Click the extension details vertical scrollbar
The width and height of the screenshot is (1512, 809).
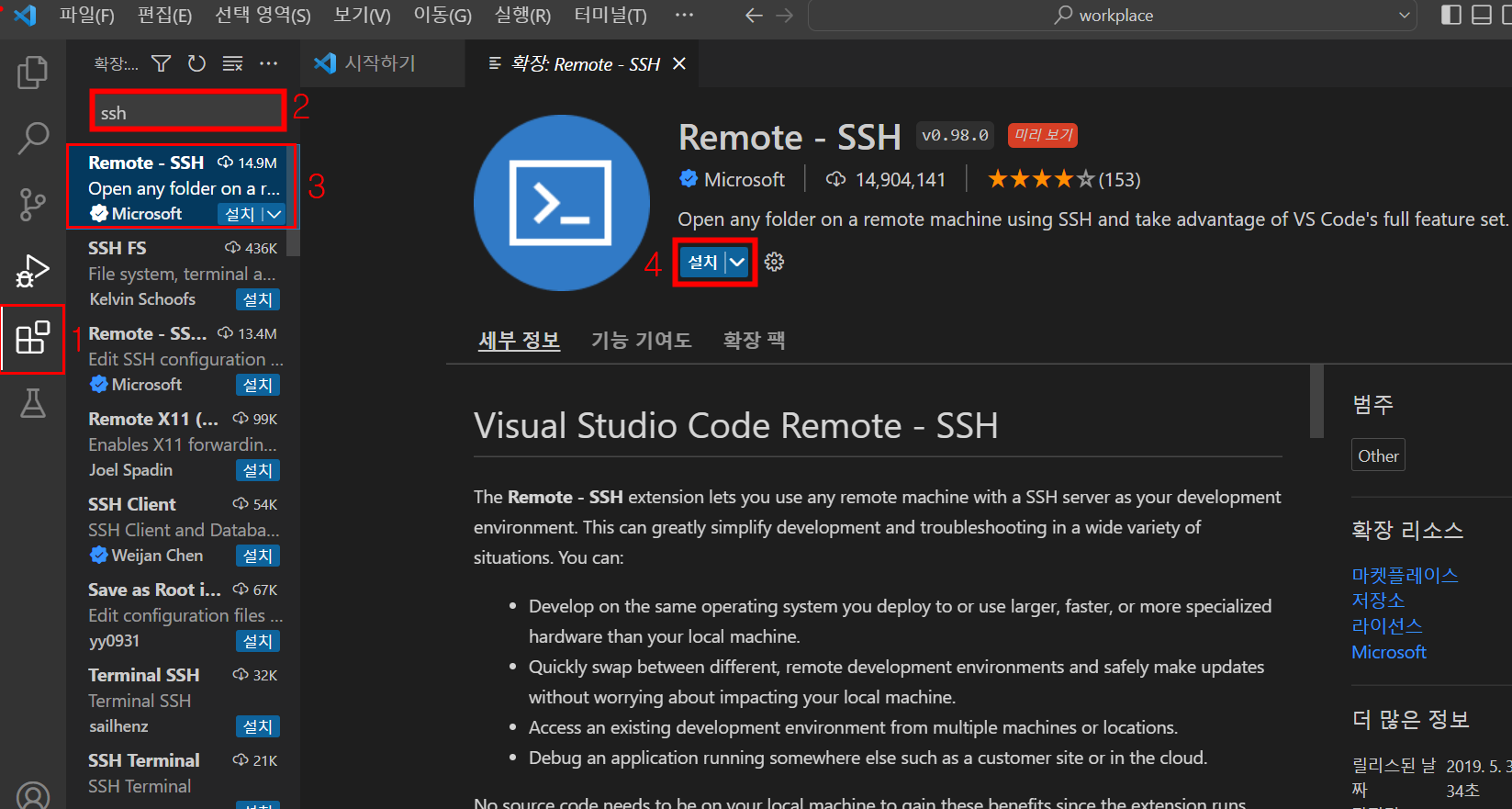(x=1316, y=401)
